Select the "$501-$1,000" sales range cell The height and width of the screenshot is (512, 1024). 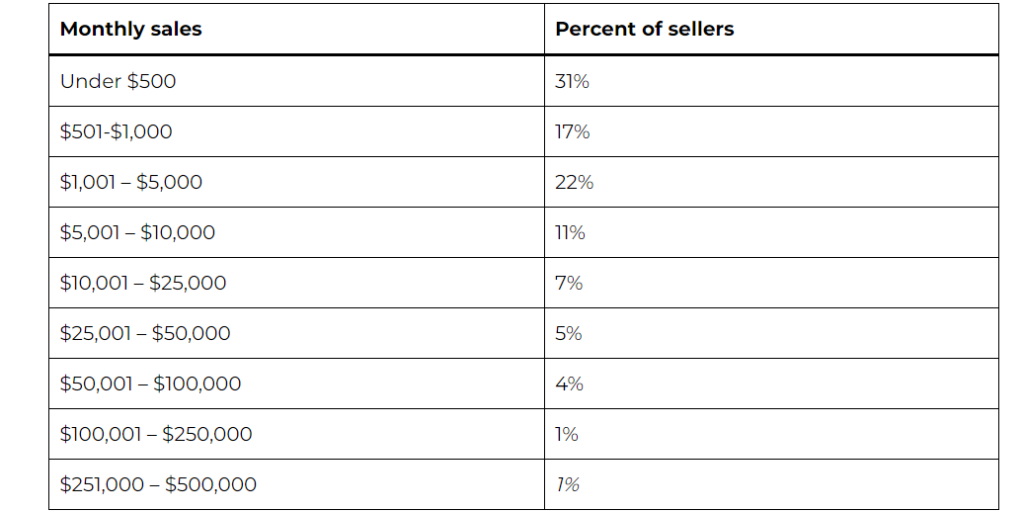click(x=116, y=132)
